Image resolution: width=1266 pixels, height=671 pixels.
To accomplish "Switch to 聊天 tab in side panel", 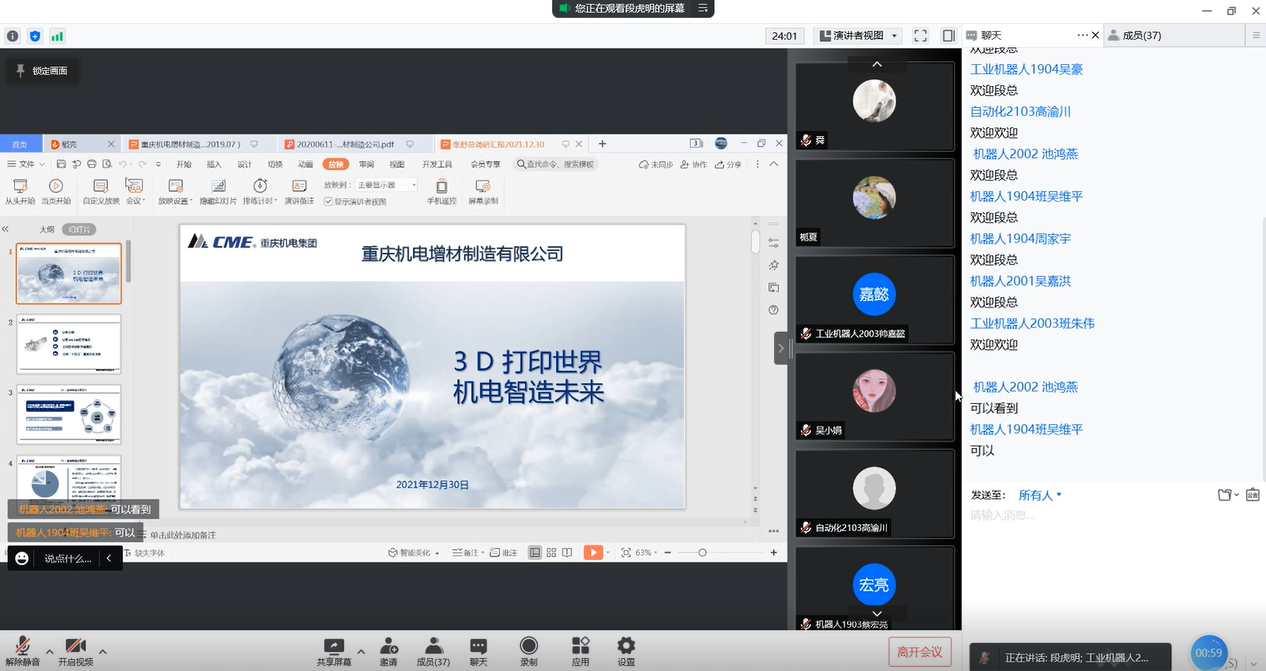I will click(x=993, y=35).
